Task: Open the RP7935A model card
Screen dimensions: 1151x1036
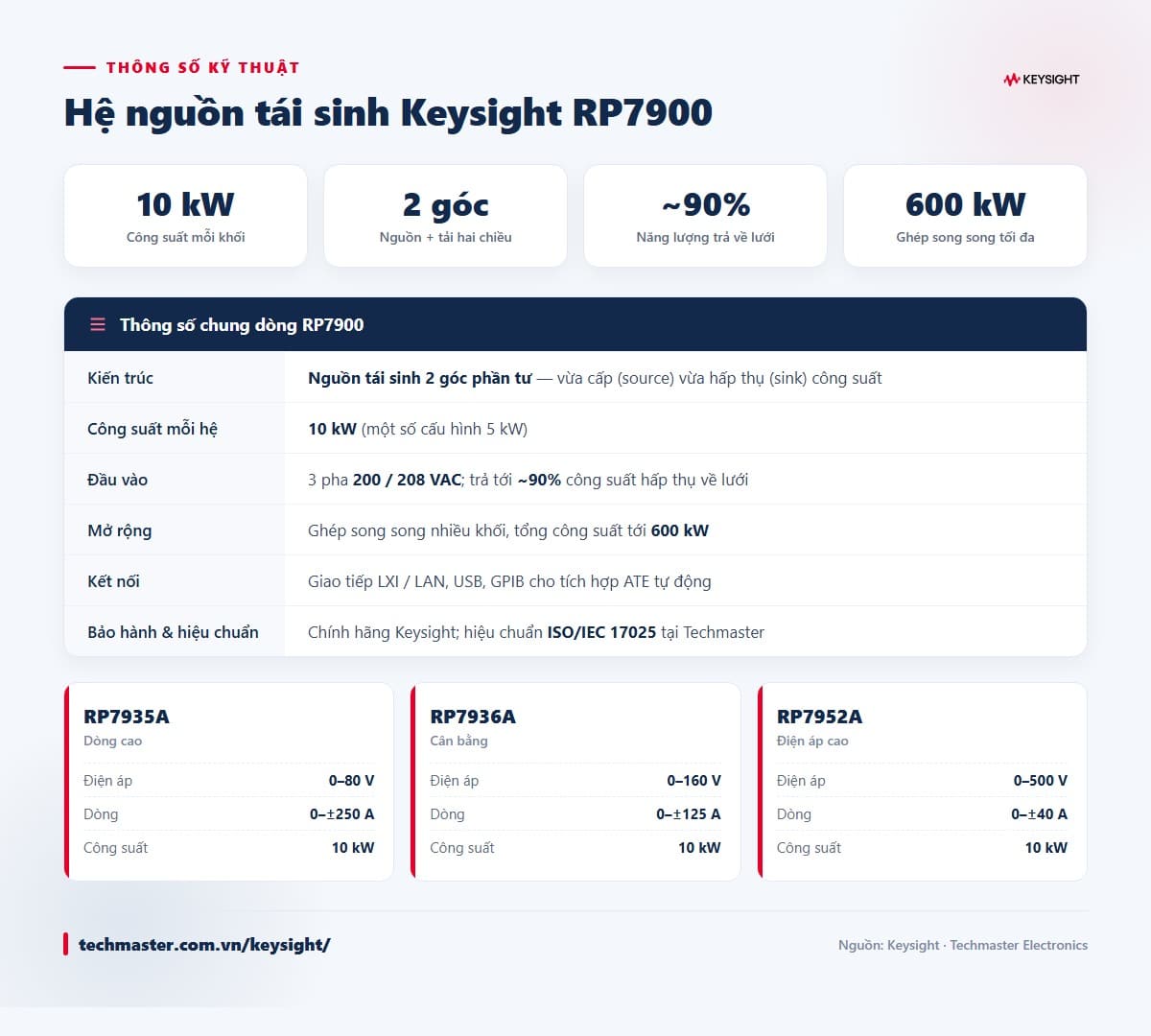Action: click(229, 782)
